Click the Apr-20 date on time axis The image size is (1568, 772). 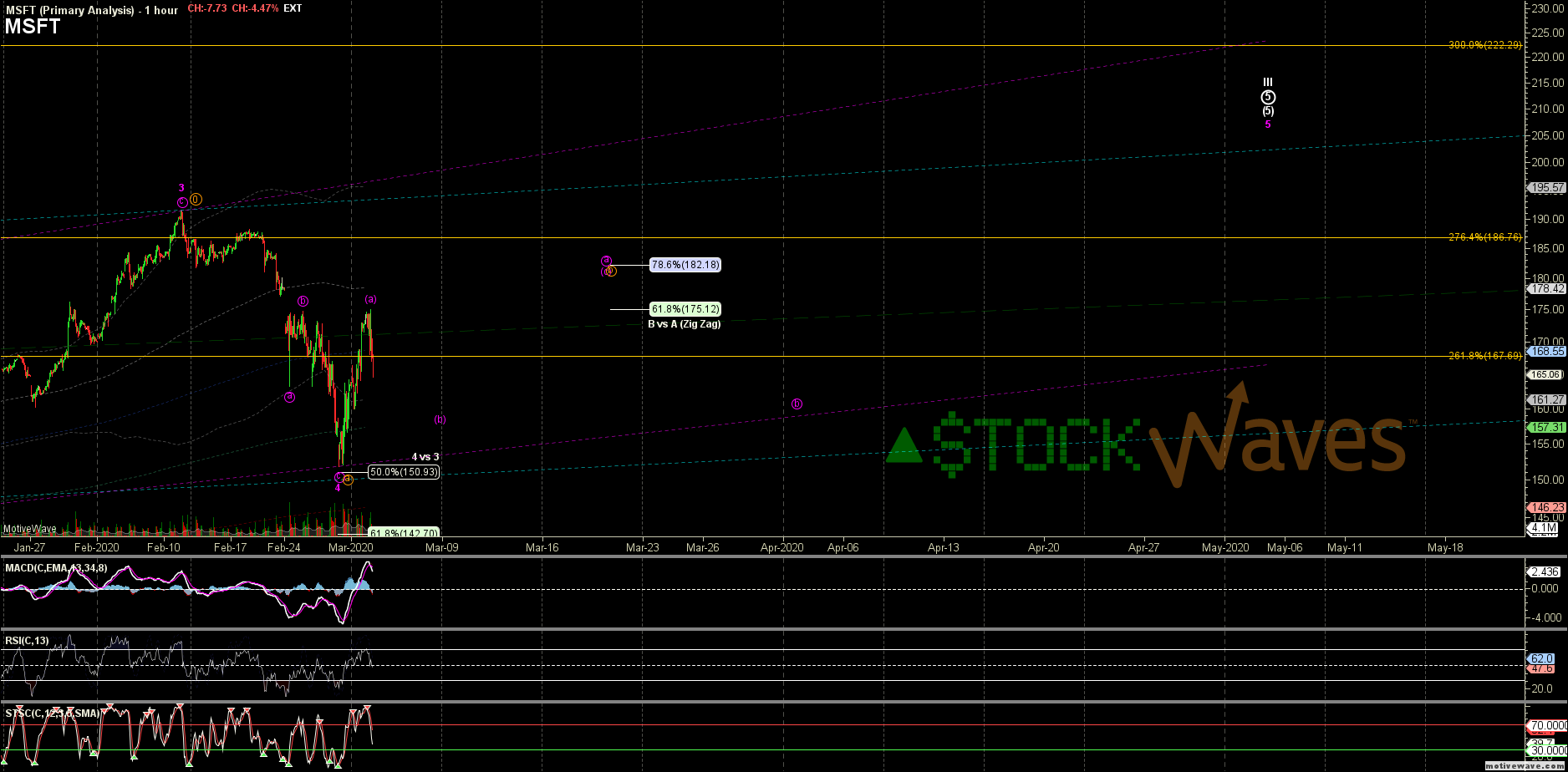[x=1044, y=548]
